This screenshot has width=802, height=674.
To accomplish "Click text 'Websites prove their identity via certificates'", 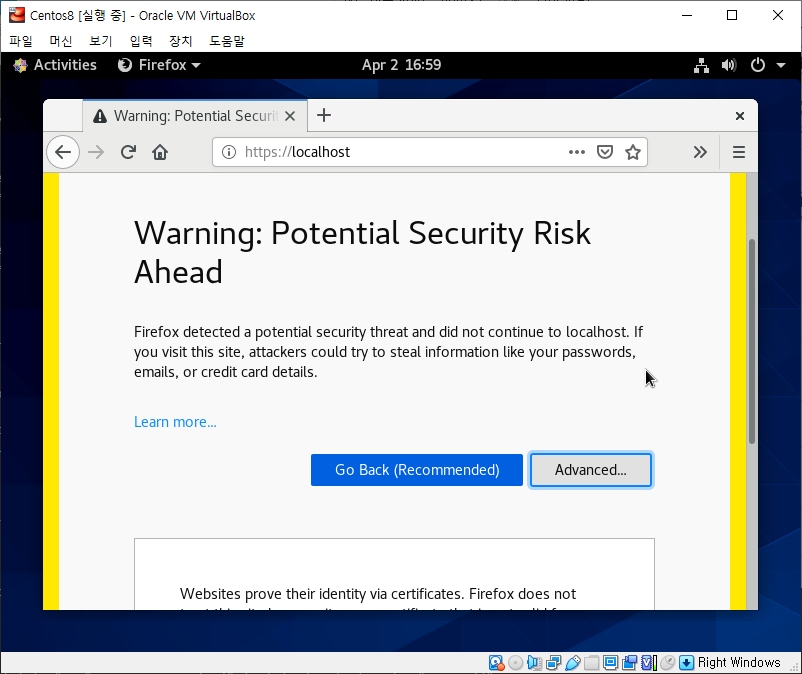I will 321,594.
